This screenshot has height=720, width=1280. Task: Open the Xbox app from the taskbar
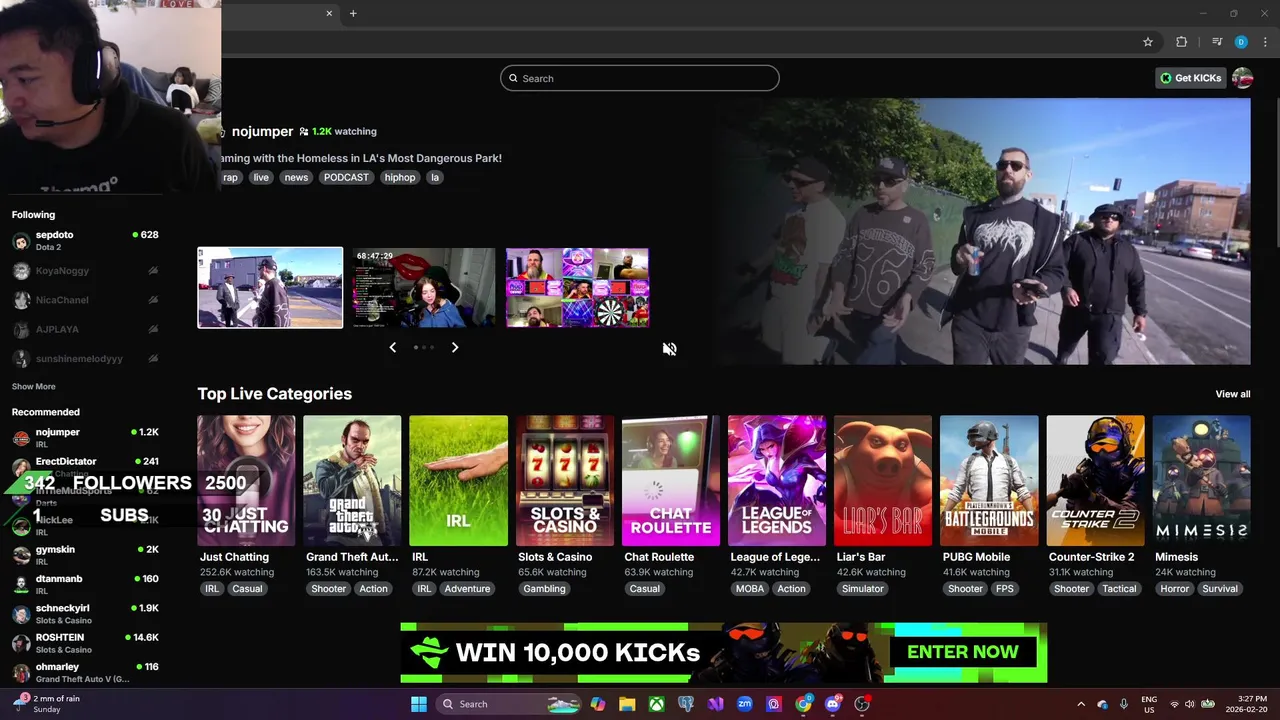(656, 704)
